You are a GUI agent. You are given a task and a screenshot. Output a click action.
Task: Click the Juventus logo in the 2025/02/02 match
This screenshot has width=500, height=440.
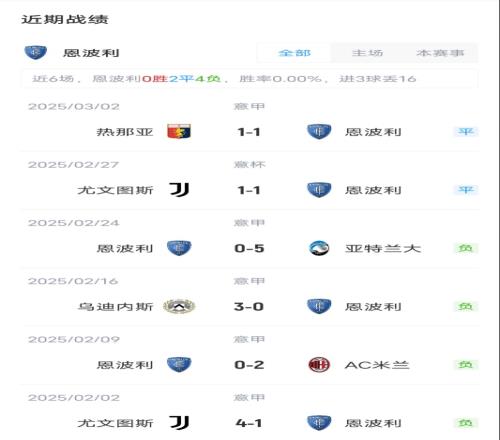179,423
